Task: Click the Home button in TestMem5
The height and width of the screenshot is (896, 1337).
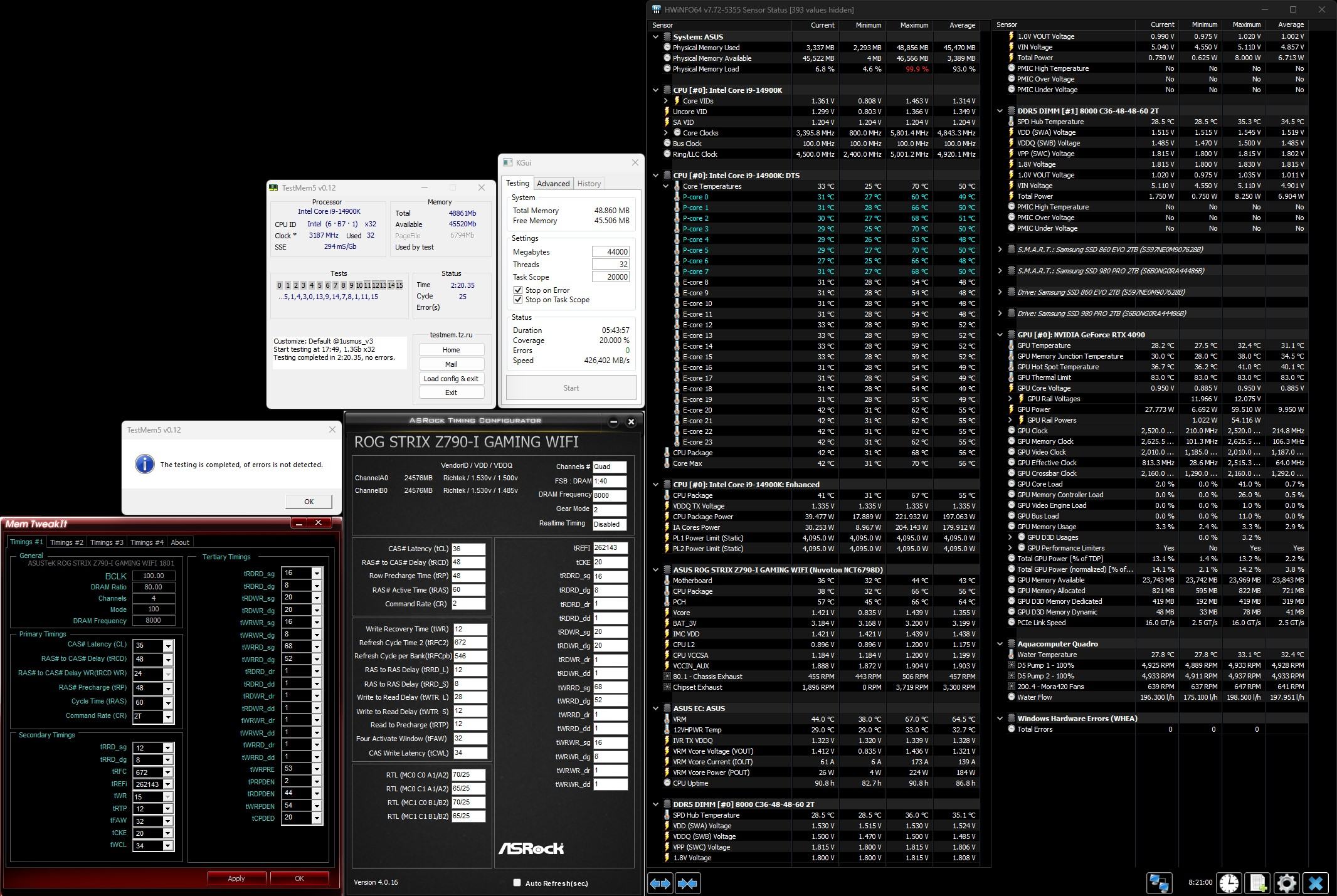Action: click(x=452, y=350)
